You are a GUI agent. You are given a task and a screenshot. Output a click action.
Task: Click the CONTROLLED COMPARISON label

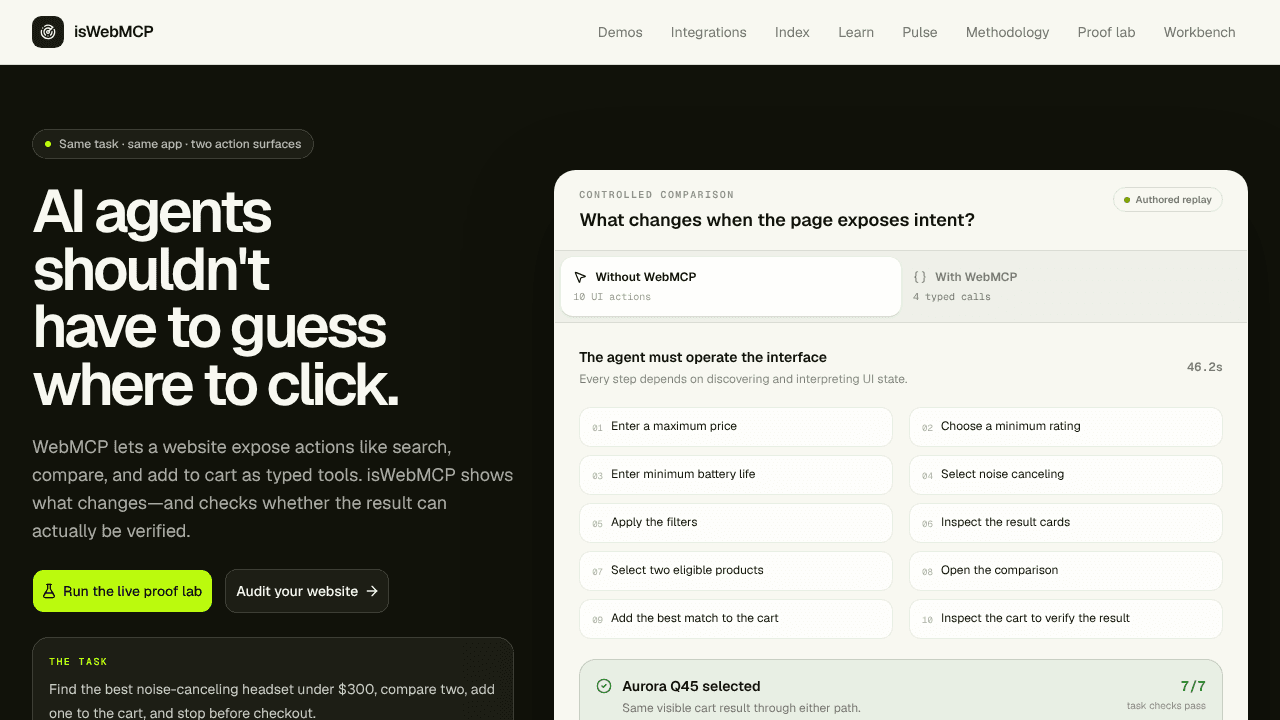(656, 195)
